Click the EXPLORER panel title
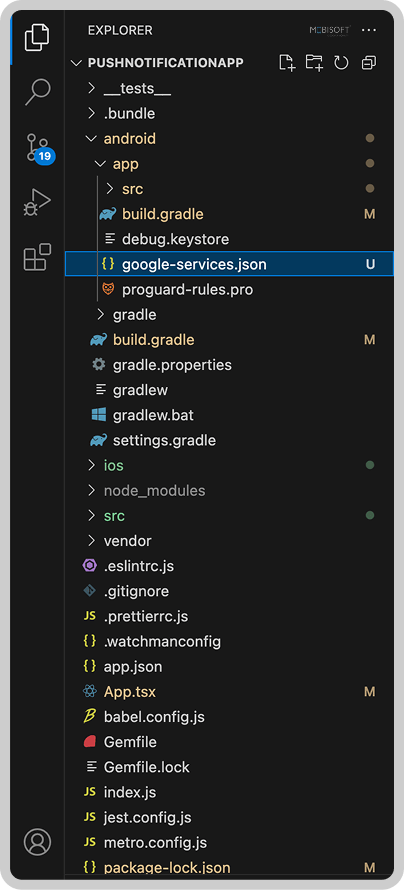This screenshot has width=404, height=890. pos(120,30)
